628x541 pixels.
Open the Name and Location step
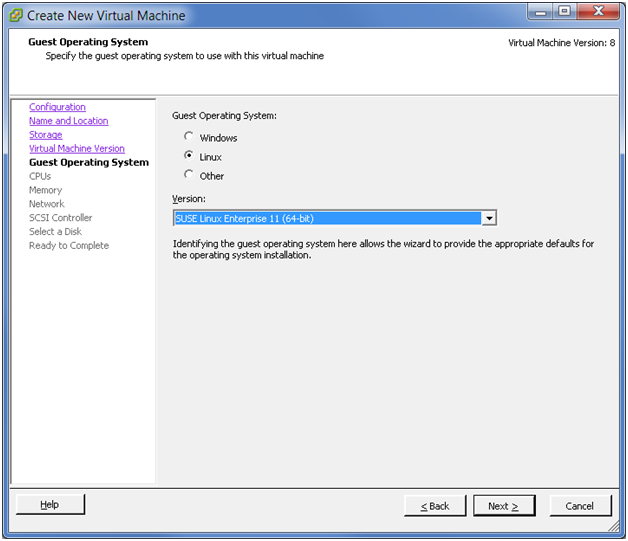tap(68, 121)
